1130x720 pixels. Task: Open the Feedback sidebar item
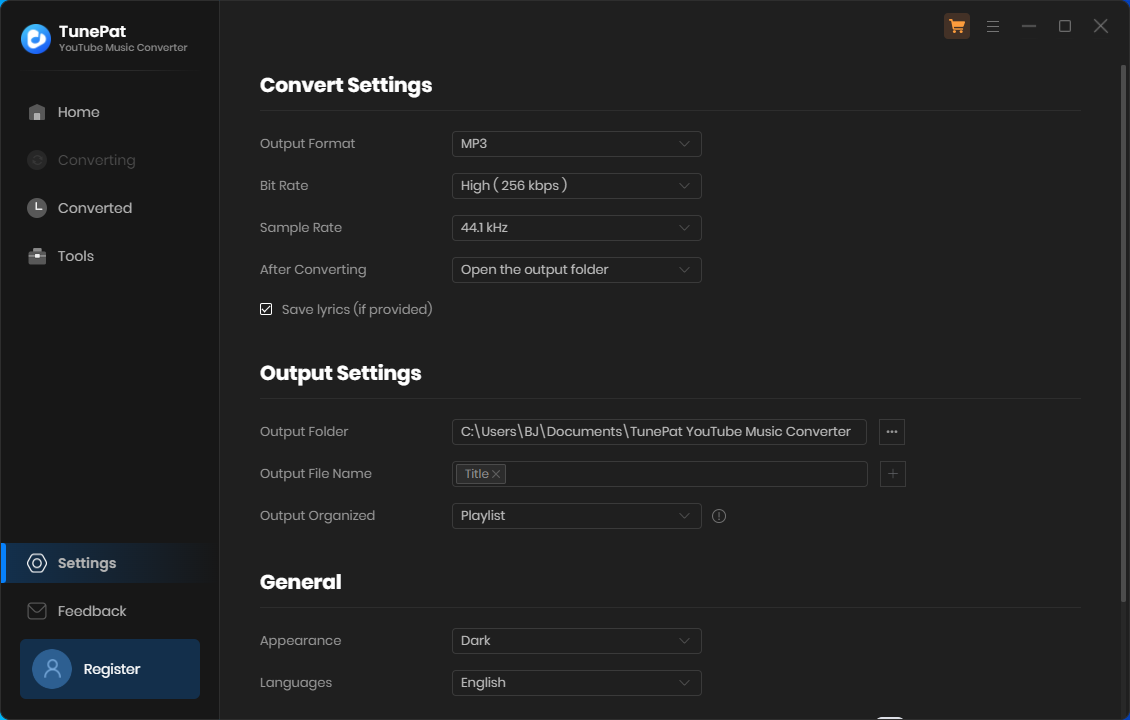pyautogui.click(x=110, y=611)
